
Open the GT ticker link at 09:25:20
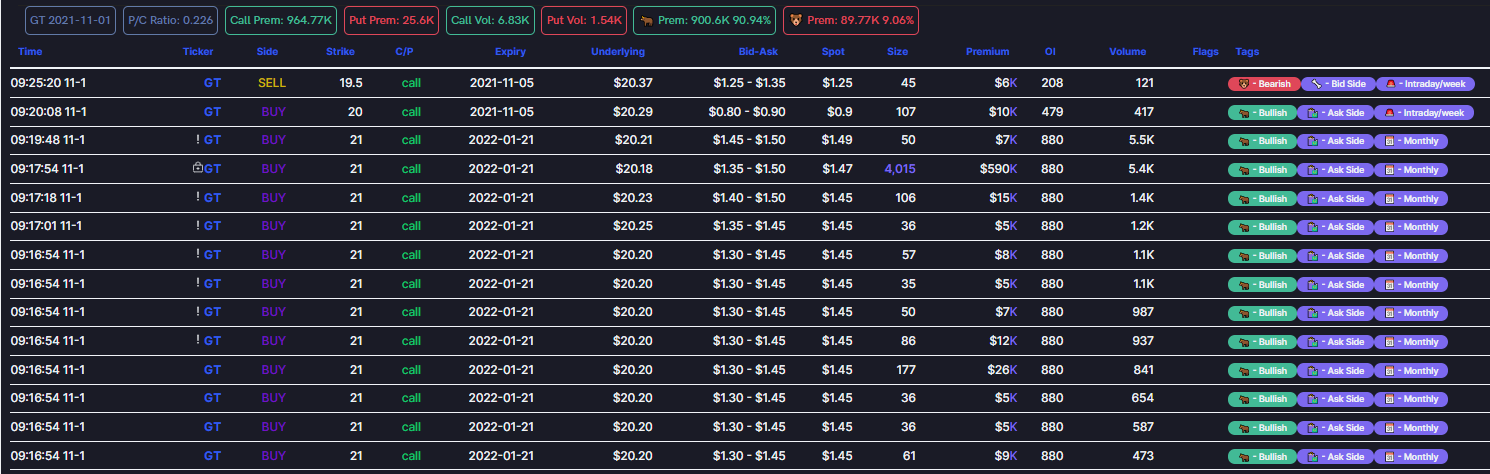pyautogui.click(x=212, y=84)
